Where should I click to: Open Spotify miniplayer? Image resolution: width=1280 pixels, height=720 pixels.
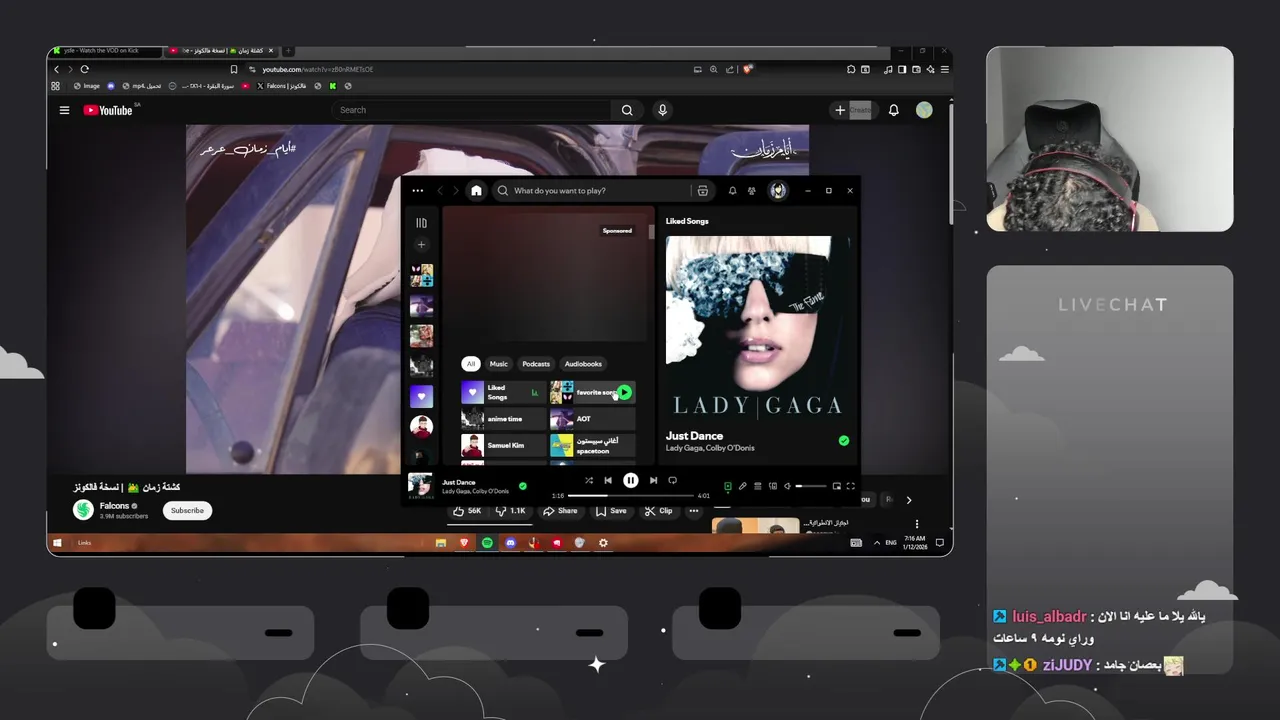coord(836,486)
